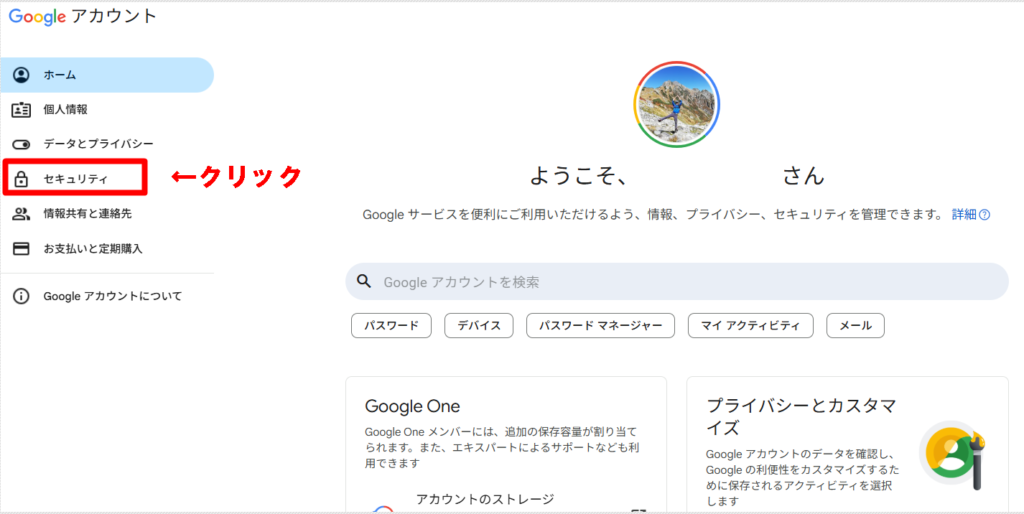Follow the 詳細 link
Screen dimensions: 1024x514
(963, 215)
